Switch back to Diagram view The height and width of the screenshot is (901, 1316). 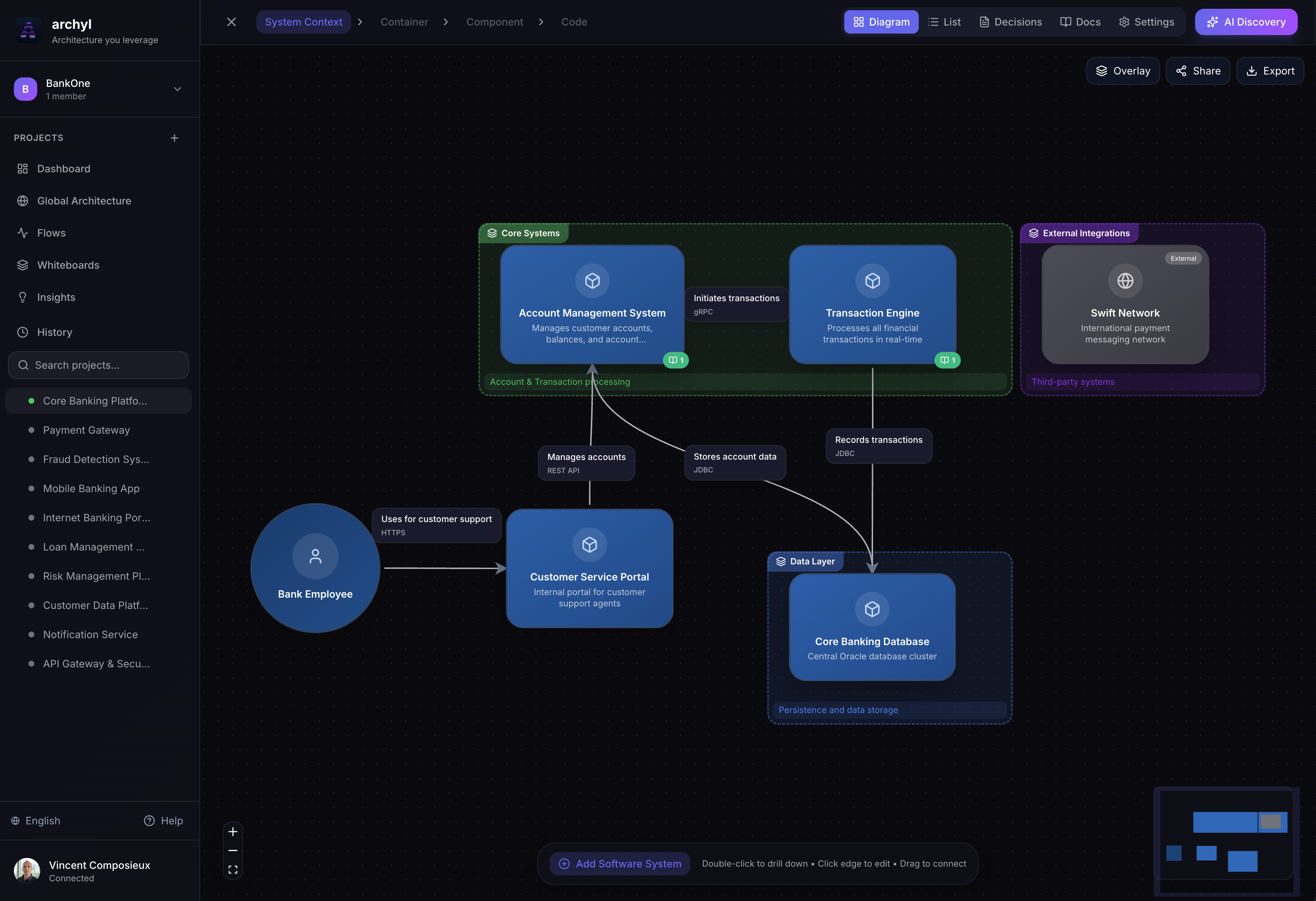click(x=880, y=22)
